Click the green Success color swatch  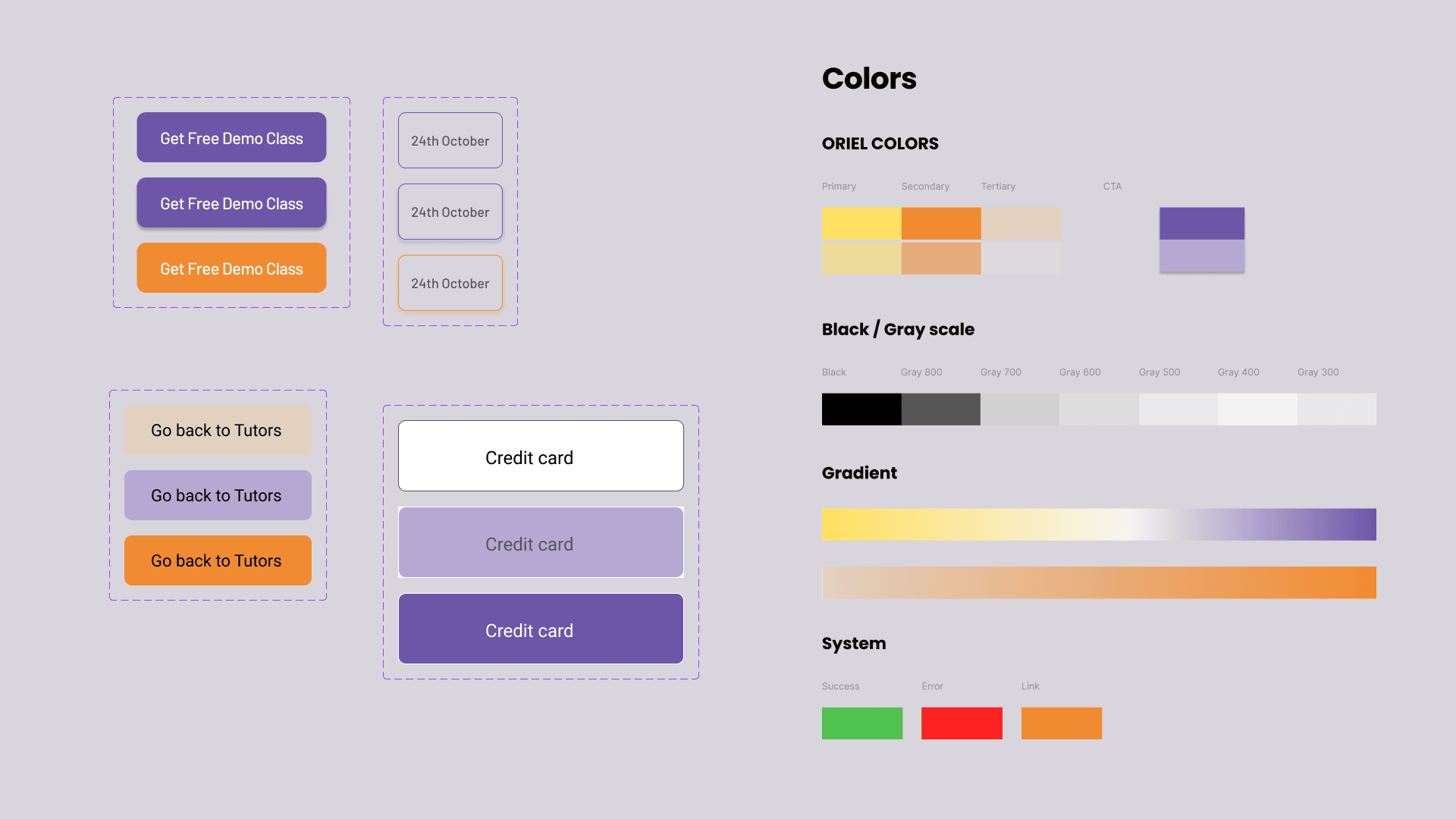pyautogui.click(x=861, y=723)
